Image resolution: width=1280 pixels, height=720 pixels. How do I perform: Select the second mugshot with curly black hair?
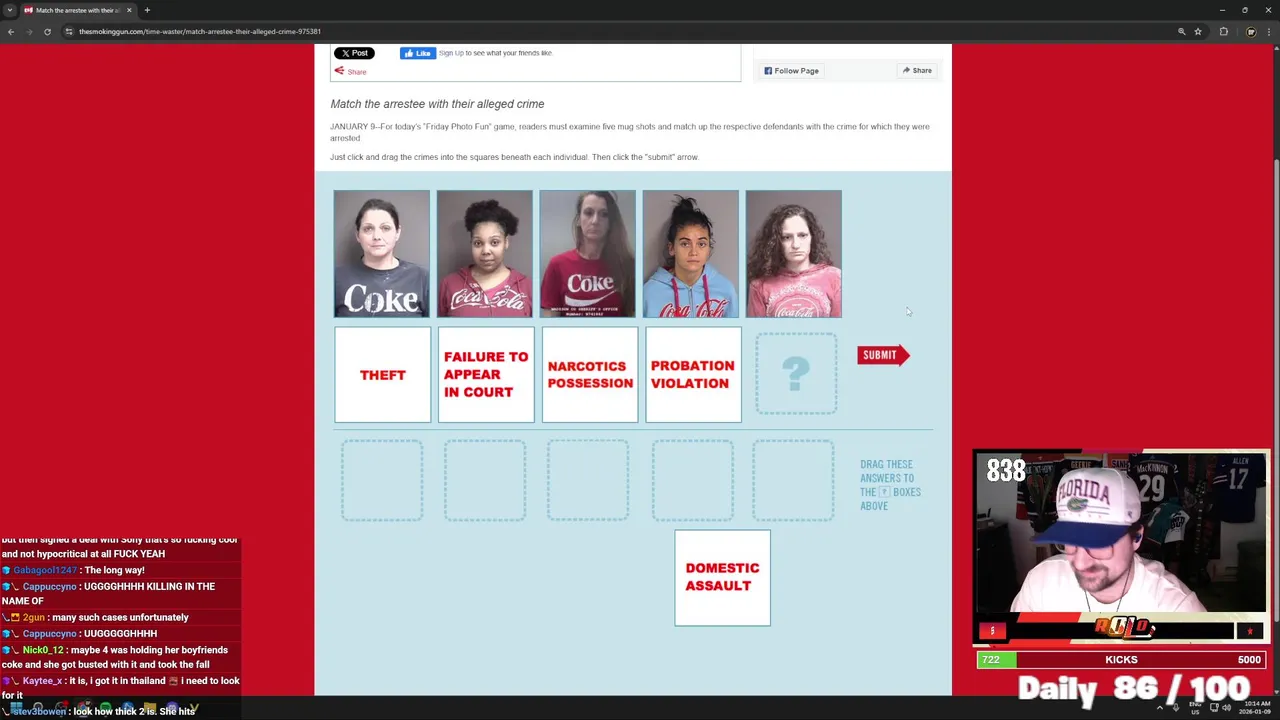coord(485,254)
